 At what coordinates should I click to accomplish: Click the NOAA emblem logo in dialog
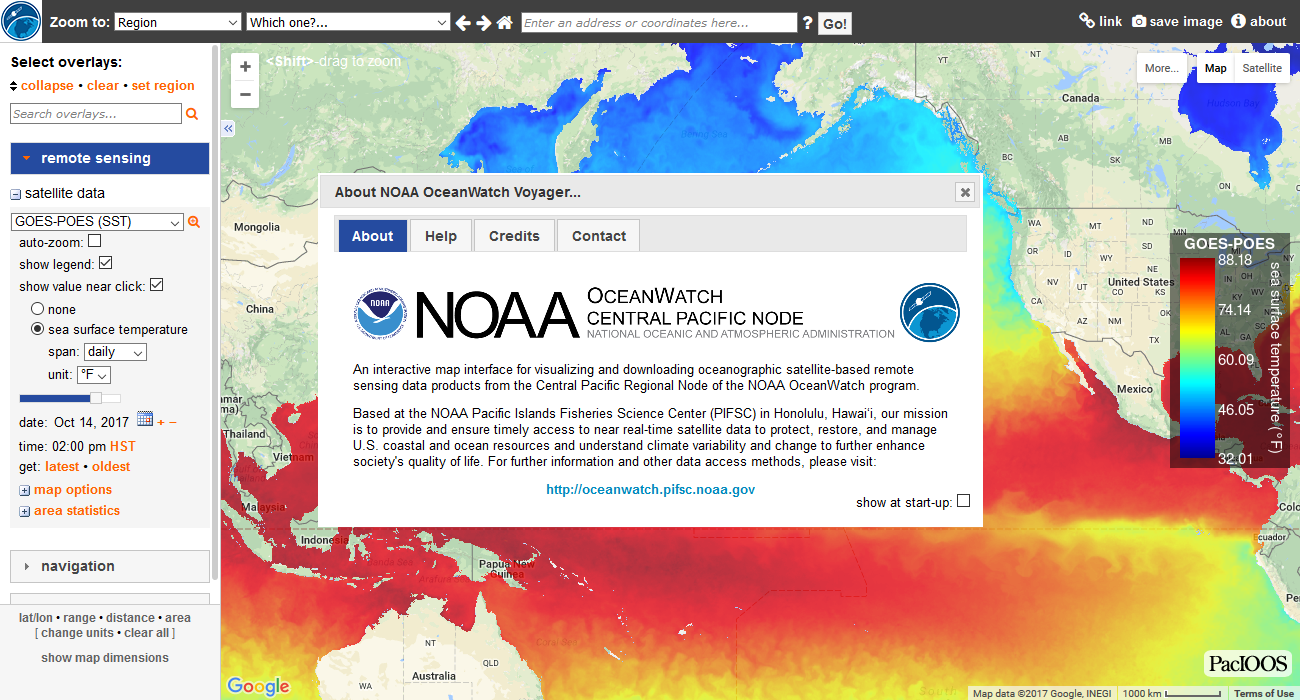tap(379, 313)
